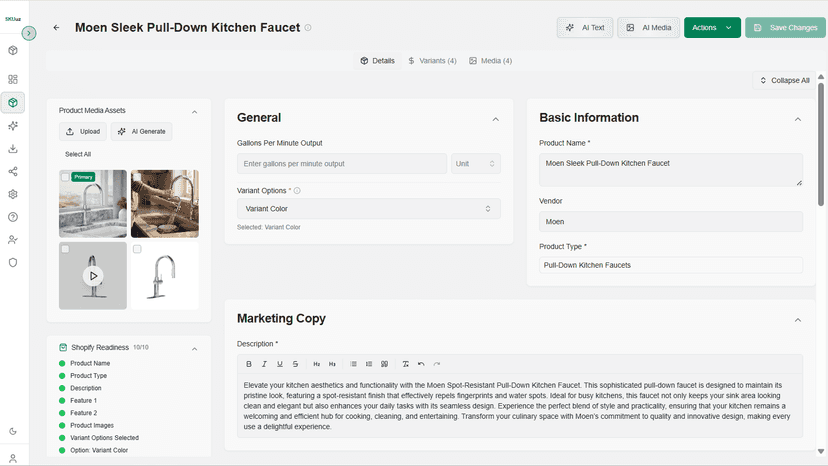Apply bold formatting in description editor
828x466 pixels.
coord(249,364)
